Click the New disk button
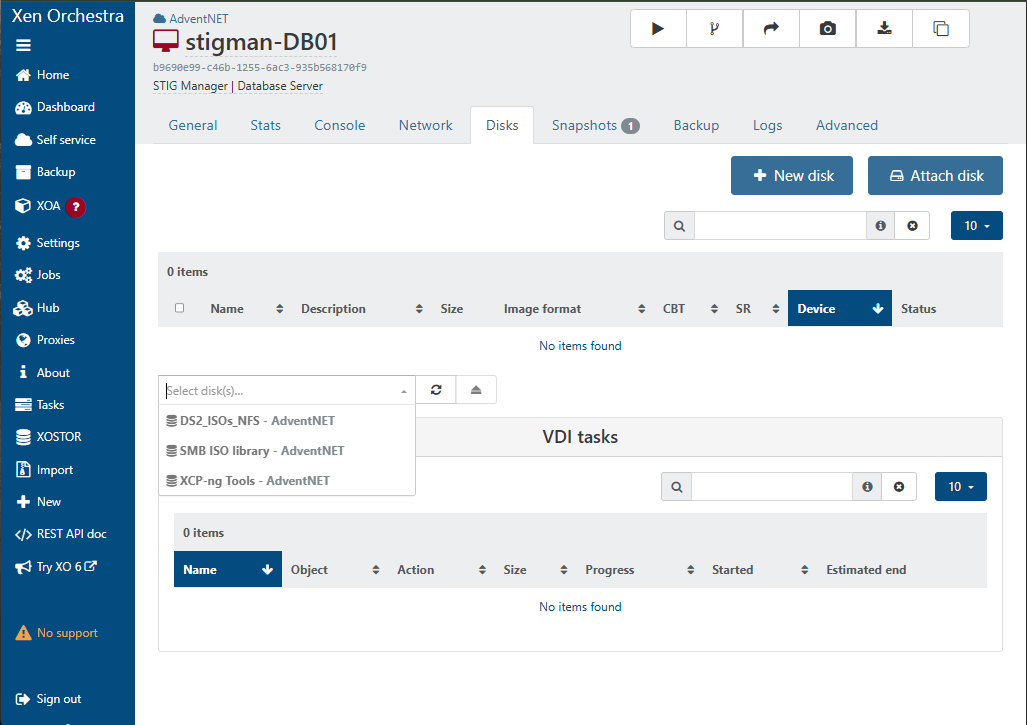 pyautogui.click(x=791, y=176)
